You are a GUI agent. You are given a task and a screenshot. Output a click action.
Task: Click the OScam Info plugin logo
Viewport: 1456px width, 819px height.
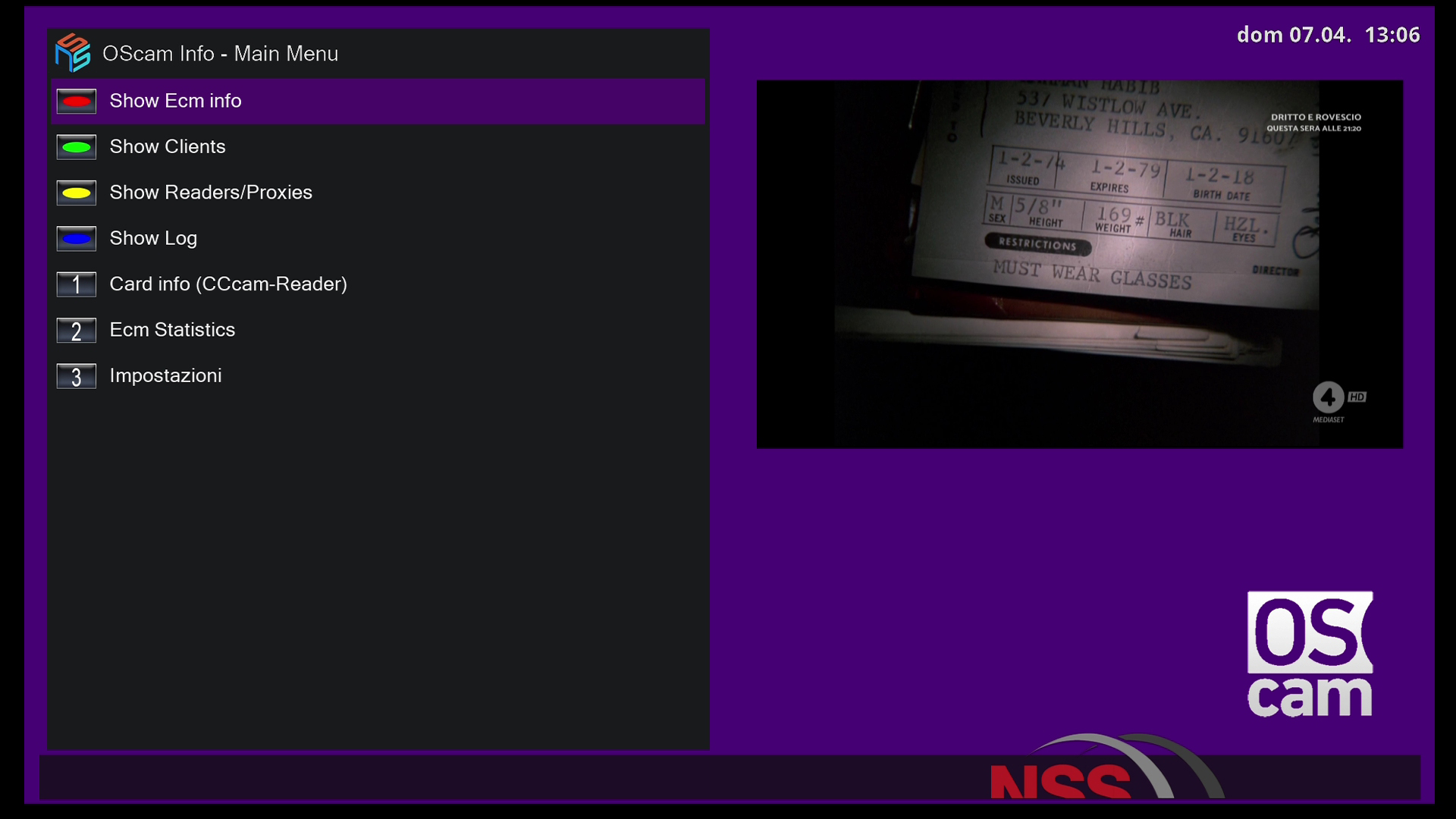[73, 53]
